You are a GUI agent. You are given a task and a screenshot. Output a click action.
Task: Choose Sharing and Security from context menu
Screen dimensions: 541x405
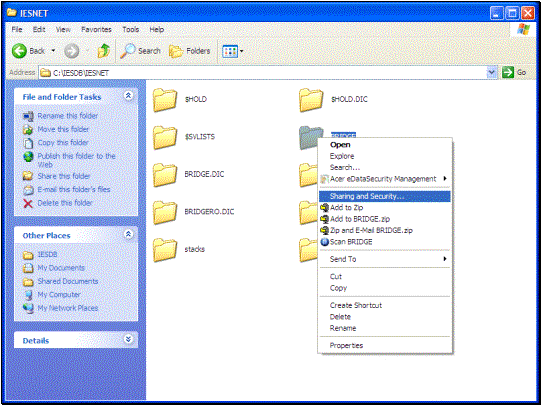pos(385,196)
